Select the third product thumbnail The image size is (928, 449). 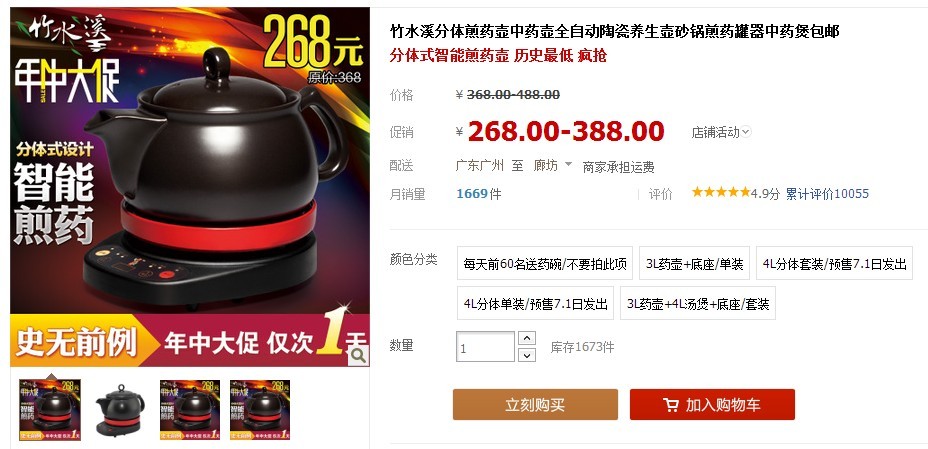[x=190, y=410]
